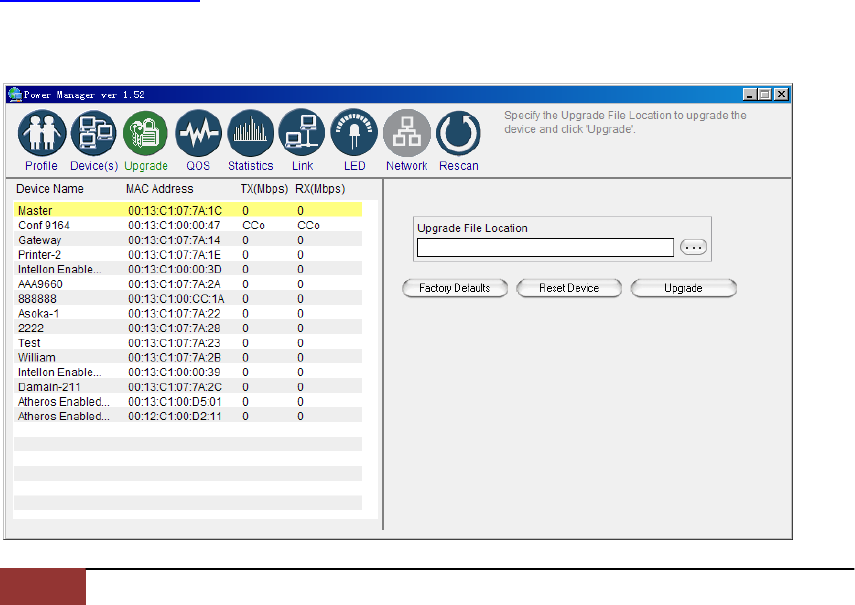
Task: Select the Asoka-1 device row
Action: 188,313
